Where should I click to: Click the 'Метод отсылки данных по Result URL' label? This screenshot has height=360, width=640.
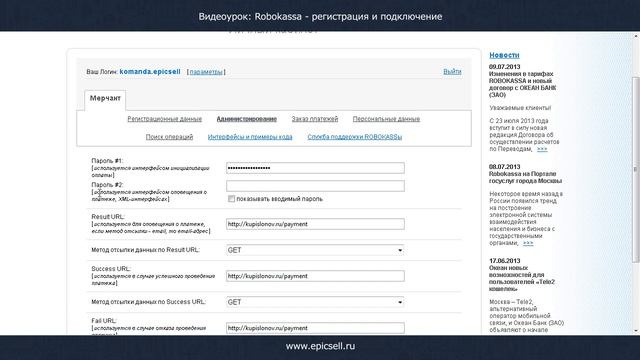(x=145, y=250)
